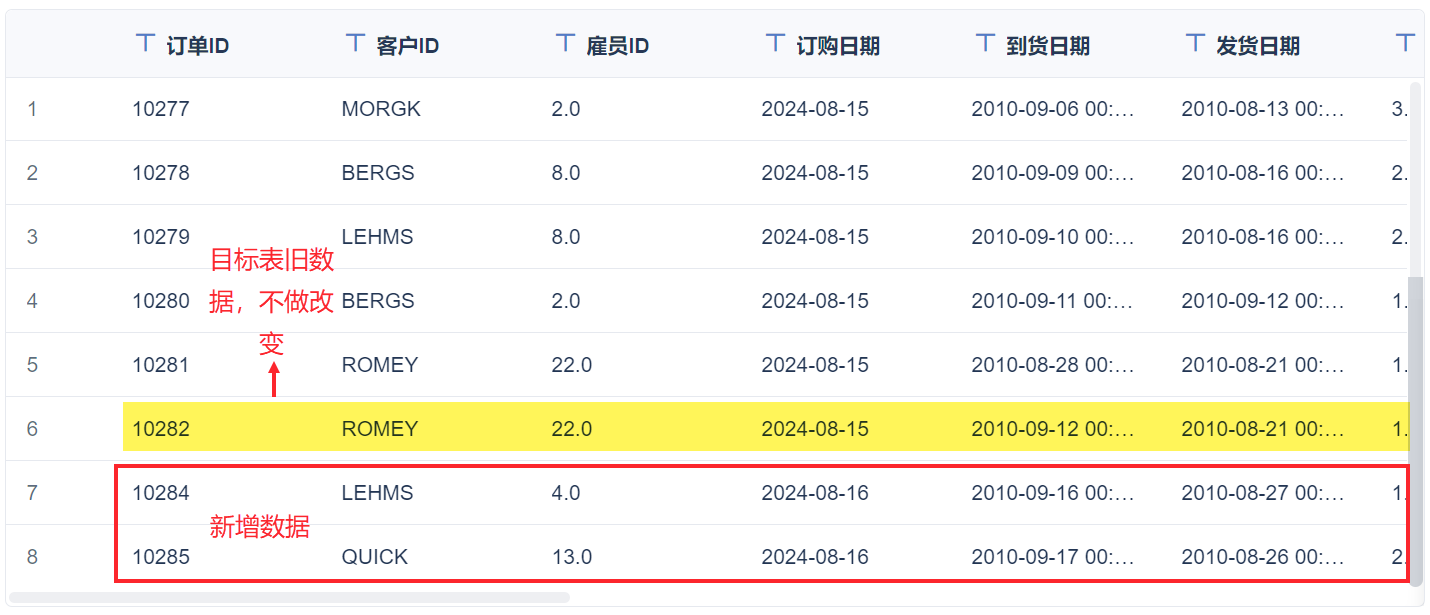
Task: Select the 订单ID column header
Action: pos(198,46)
